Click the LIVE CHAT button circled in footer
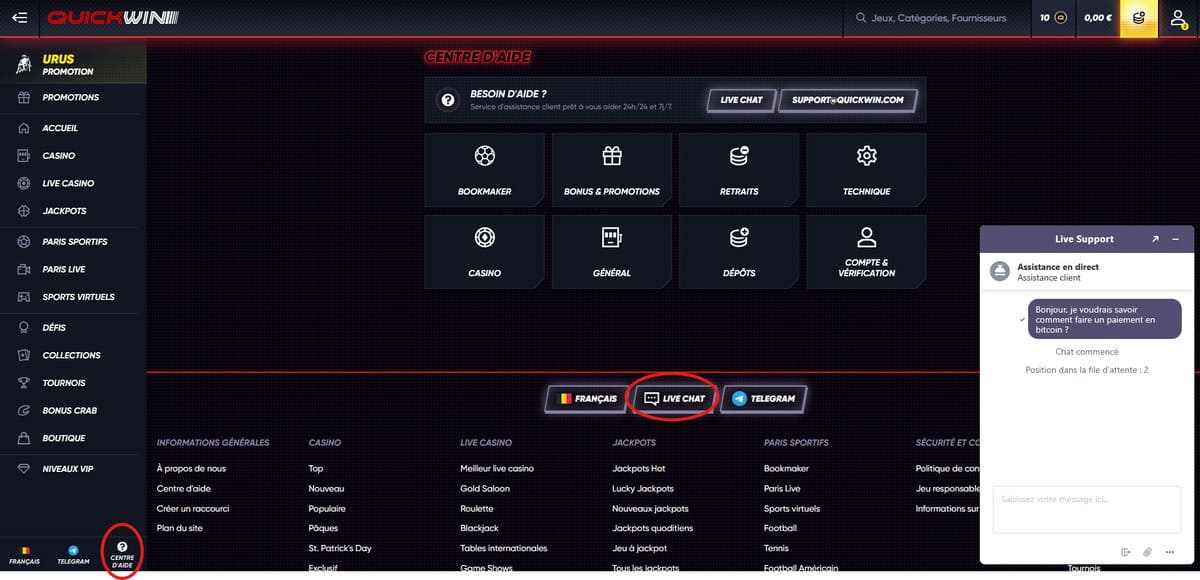Viewport: 1200px width, 580px height. click(672, 398)
